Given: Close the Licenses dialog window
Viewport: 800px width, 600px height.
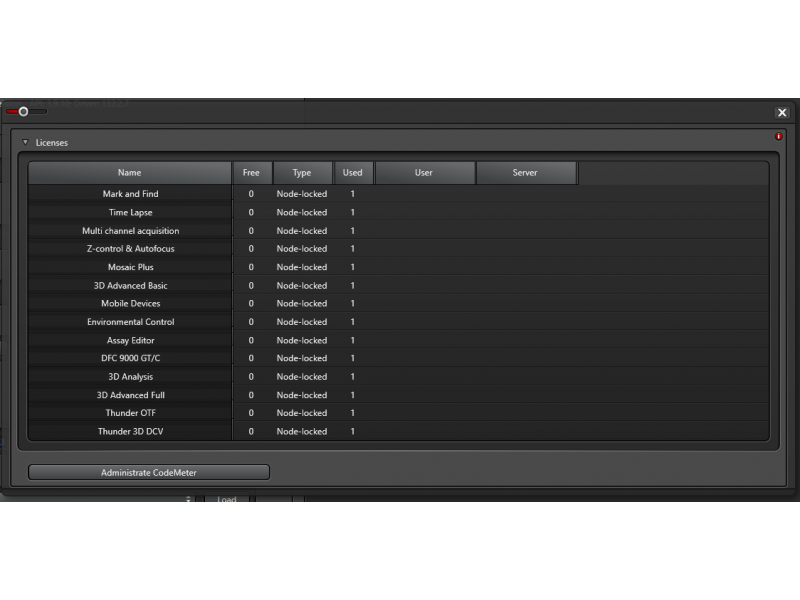Looking at the screenshot, I should [782, 113].
